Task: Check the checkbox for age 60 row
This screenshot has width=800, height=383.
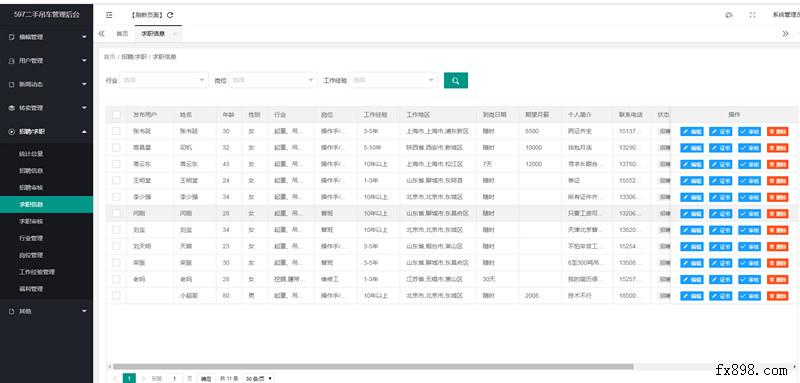Action: pos(116,295)
